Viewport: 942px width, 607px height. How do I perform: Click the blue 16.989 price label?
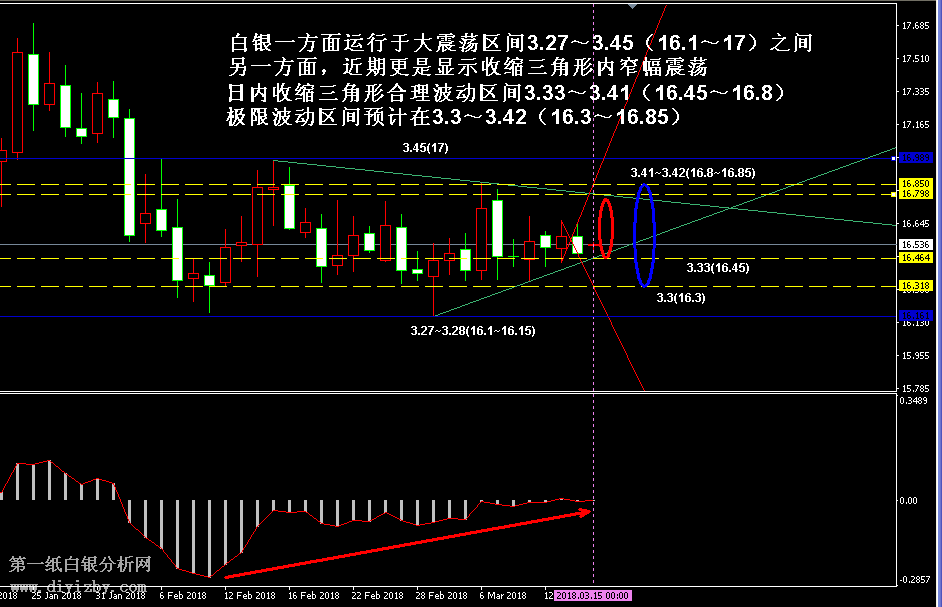point(915,158)
